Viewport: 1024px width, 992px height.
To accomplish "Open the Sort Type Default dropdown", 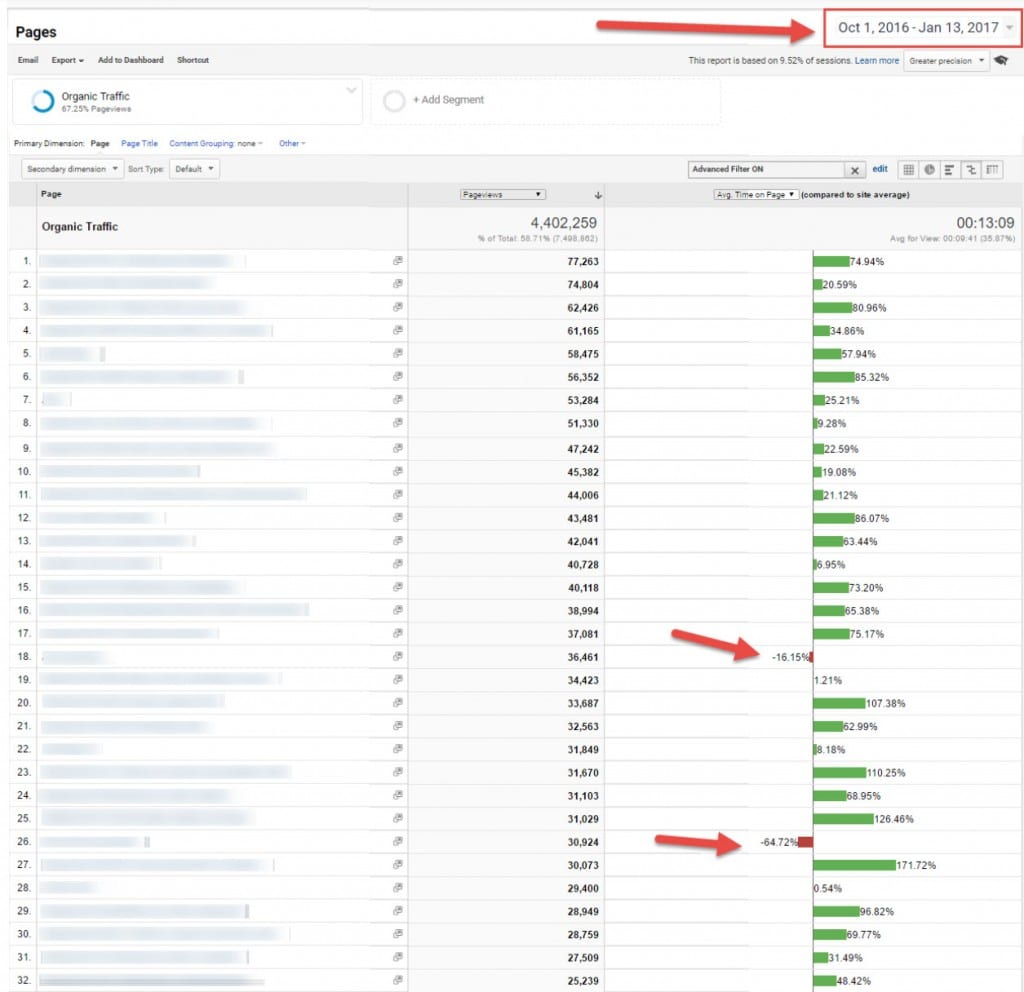I will click(x=195, y=169).
